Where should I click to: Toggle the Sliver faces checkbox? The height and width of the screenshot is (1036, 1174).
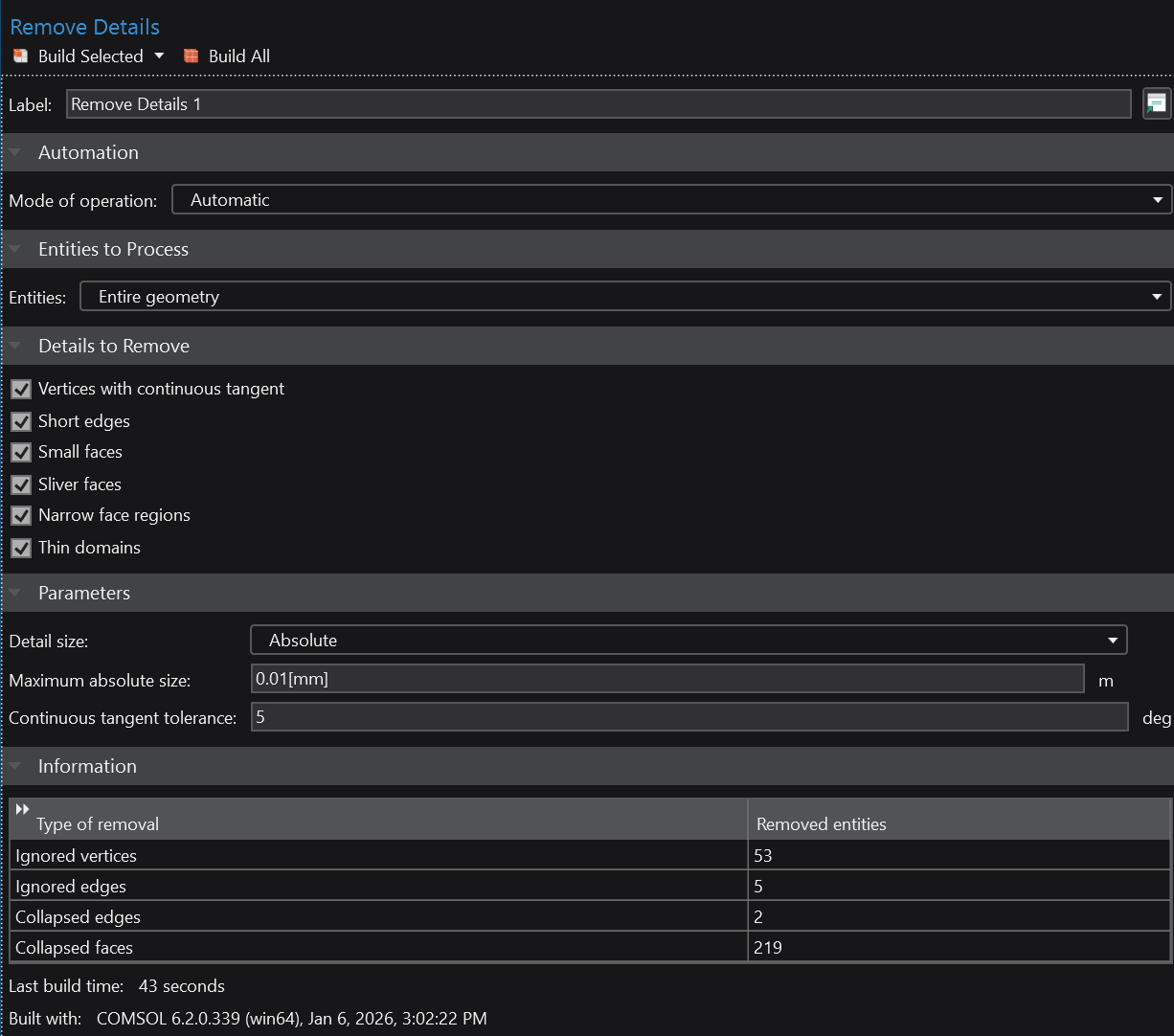(x=21, y=485)
